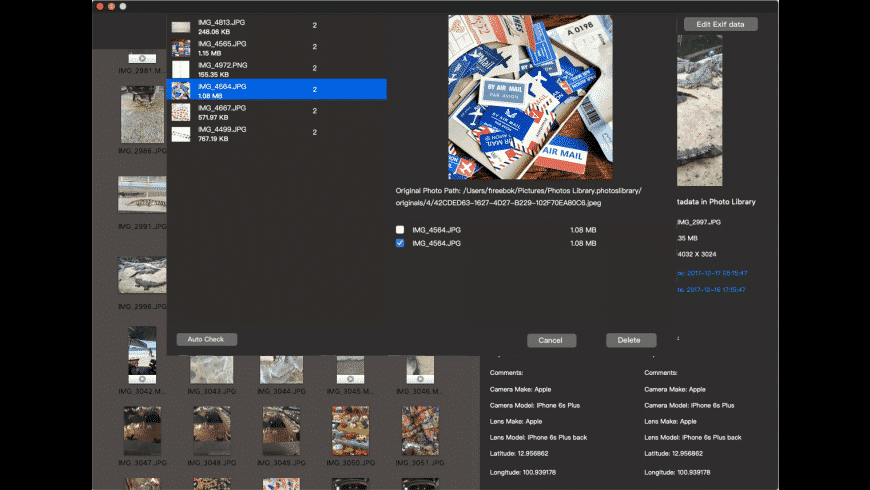Click the IMG_4565.JPG row thumbnail

pos(181,48)
